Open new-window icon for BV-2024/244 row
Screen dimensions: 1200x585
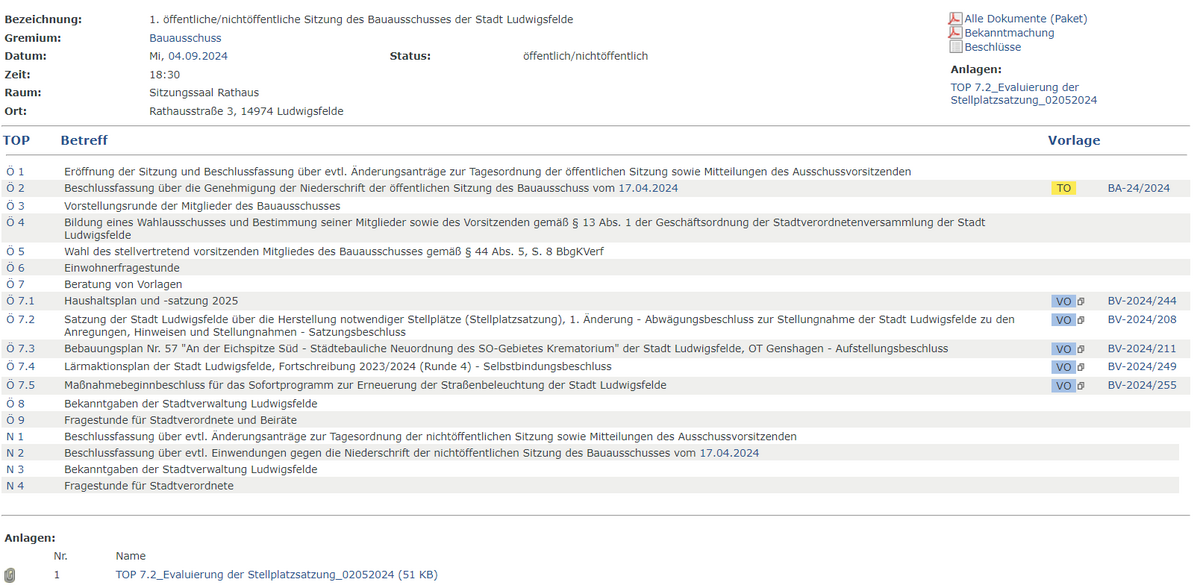coord(1081,301)
